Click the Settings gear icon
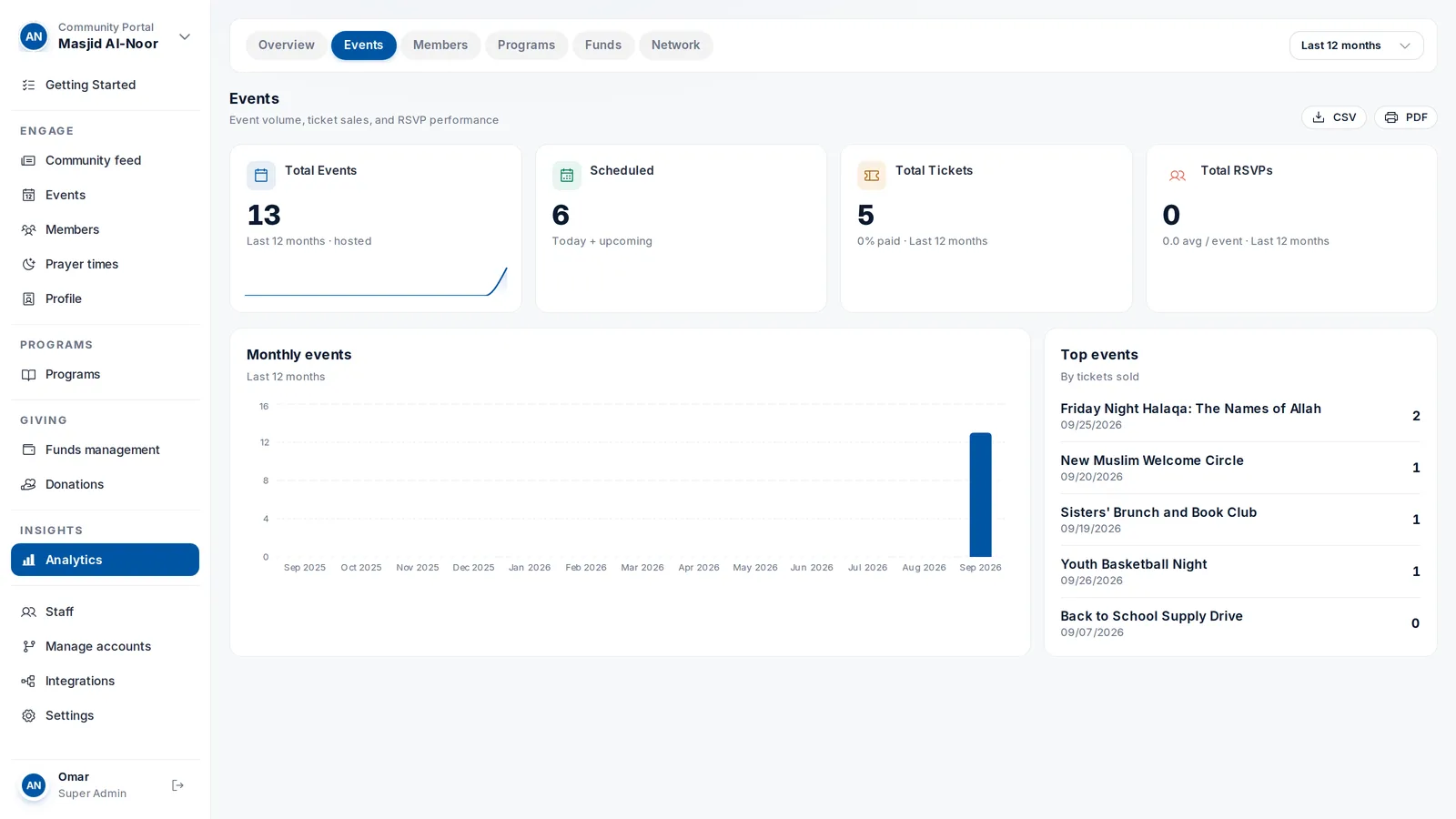The height and width of the screenshot is (819, 1456). (28, 715)
